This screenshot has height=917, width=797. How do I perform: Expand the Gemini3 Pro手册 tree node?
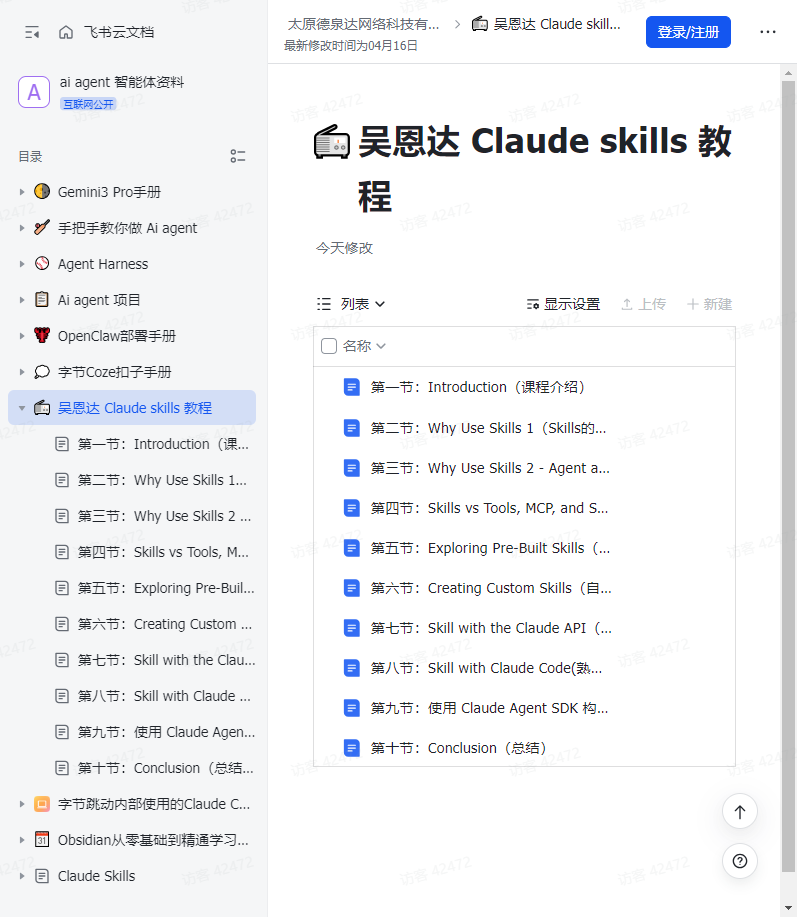[22, 192]
